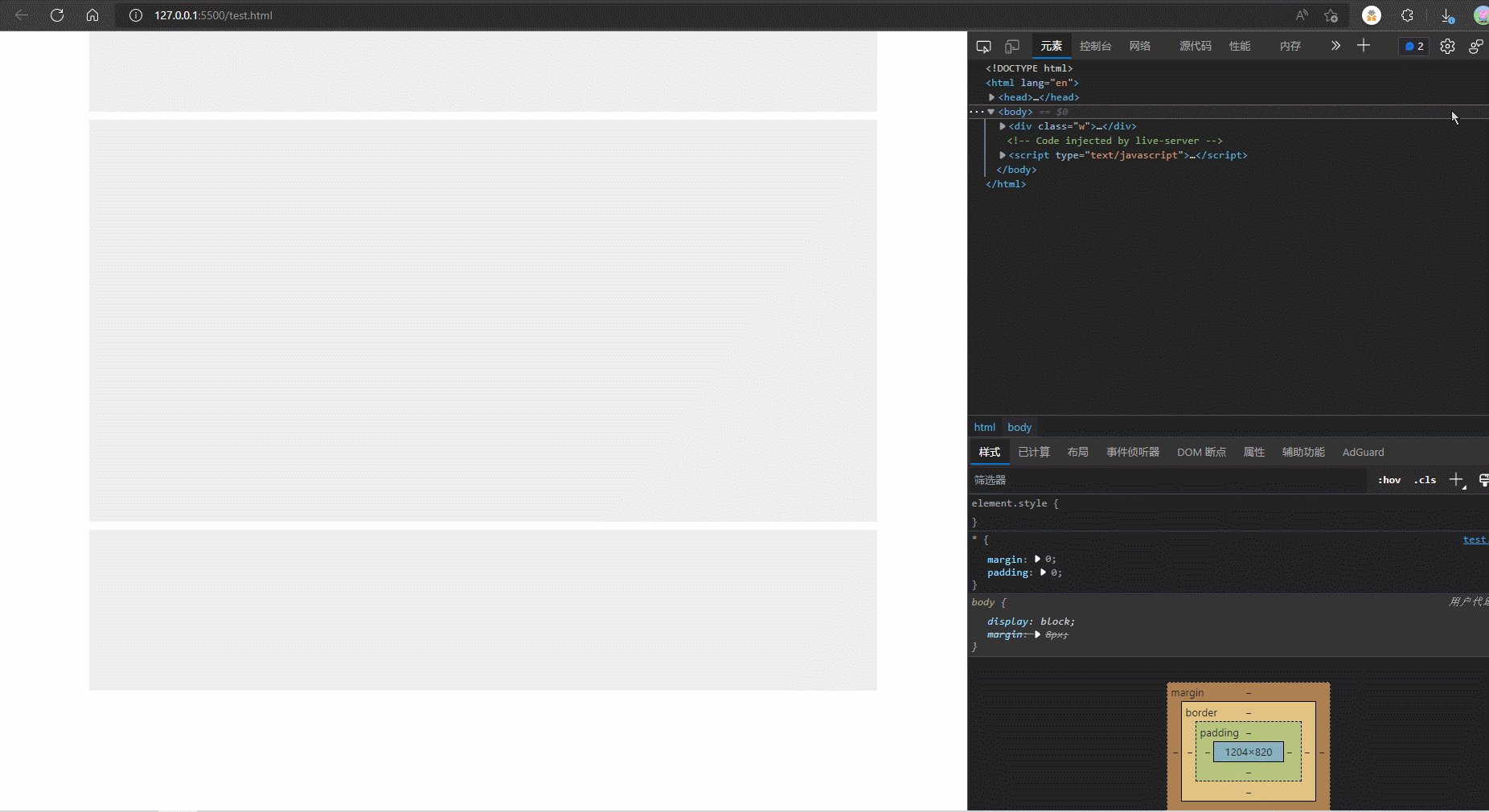Select body in the breadcrumb bar
The height and width of the screenshot is (812, 1489).
pyautogui.click(x=1018, y=427)
